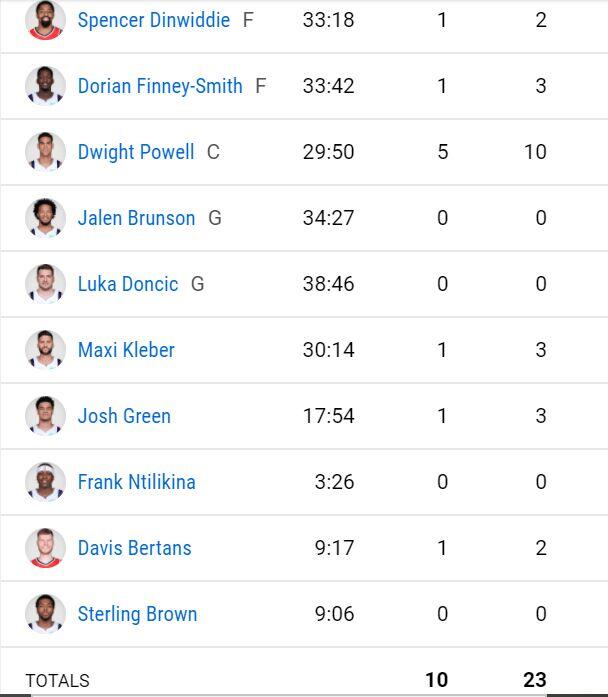Click Maxi Kleber's headshot image
Screen dimensions: 608x697
pyautogui.click(x=45, y=350)
